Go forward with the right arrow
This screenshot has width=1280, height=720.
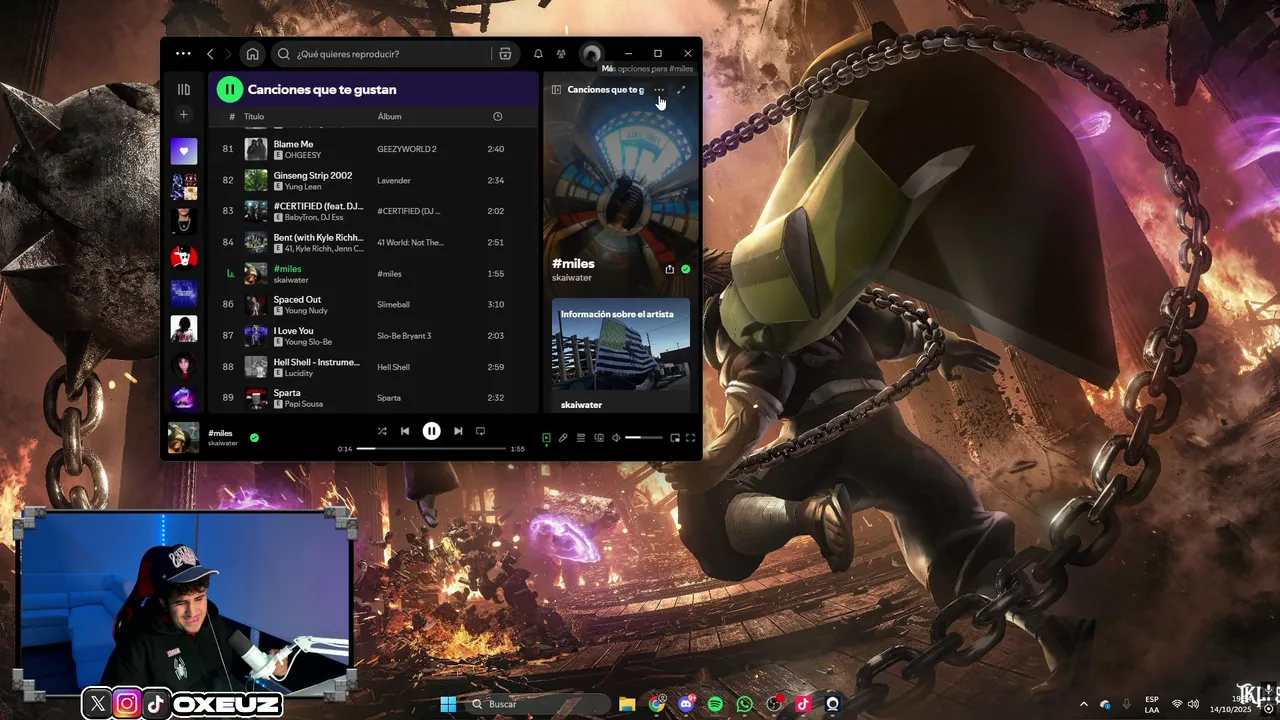tap(228, 54)
